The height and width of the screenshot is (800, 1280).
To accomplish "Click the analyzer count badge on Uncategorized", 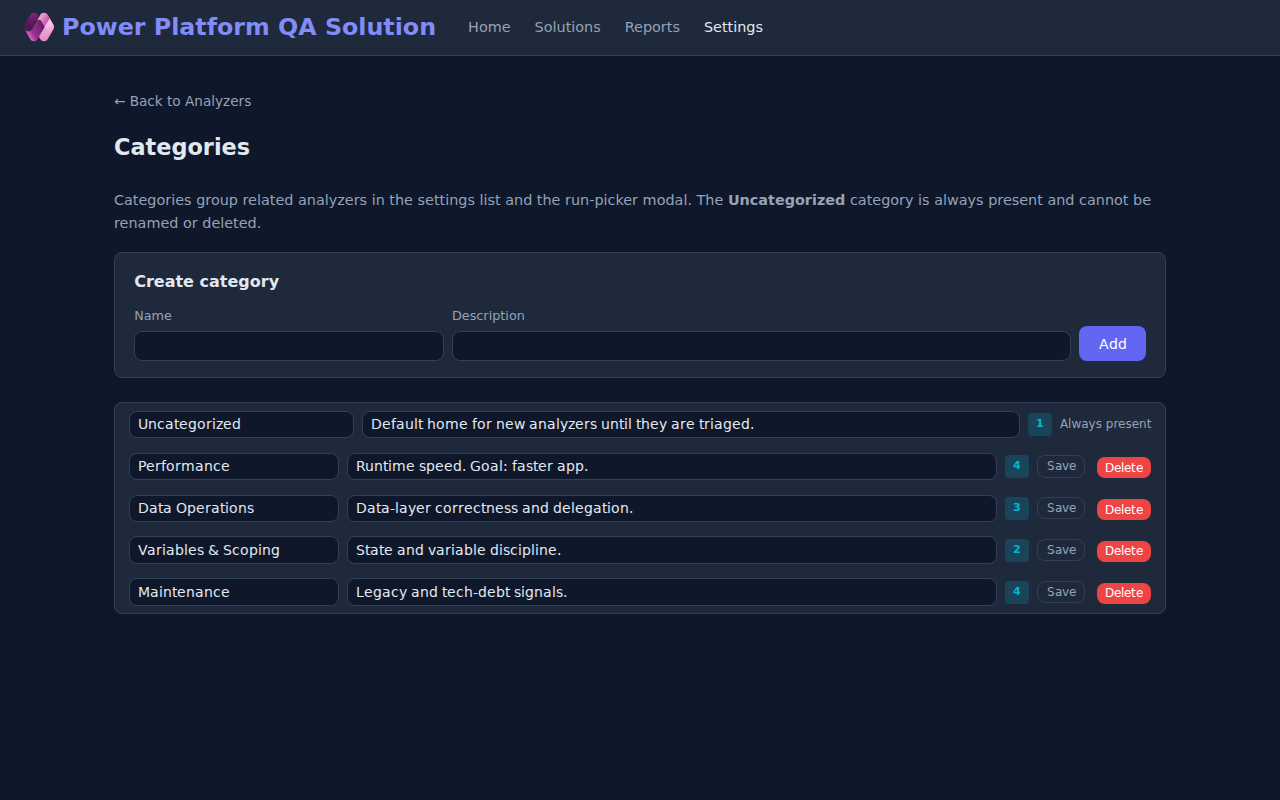I will click(1039, 424).
